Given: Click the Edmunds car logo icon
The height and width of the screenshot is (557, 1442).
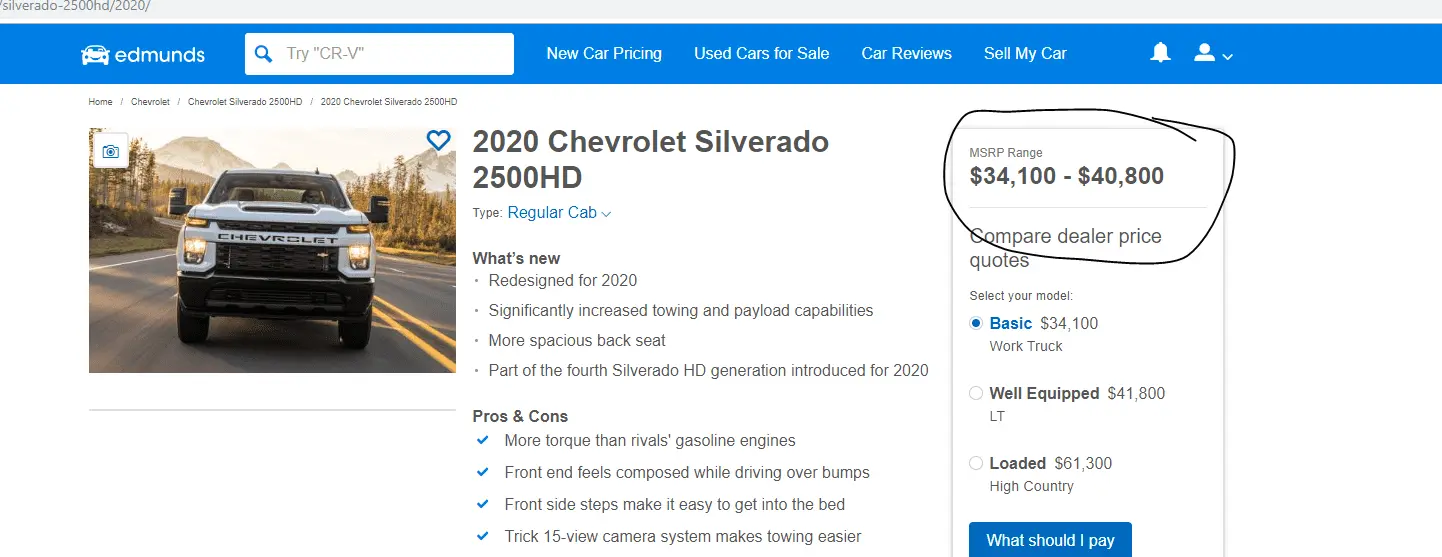Looking at the screenshot, I should tap(96, 54).
